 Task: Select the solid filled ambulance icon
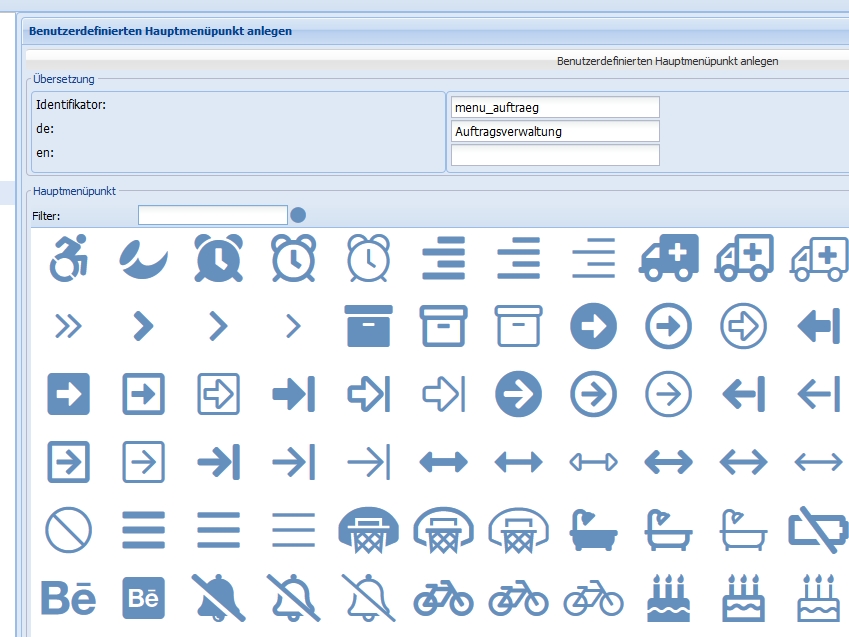pos(668,258)
